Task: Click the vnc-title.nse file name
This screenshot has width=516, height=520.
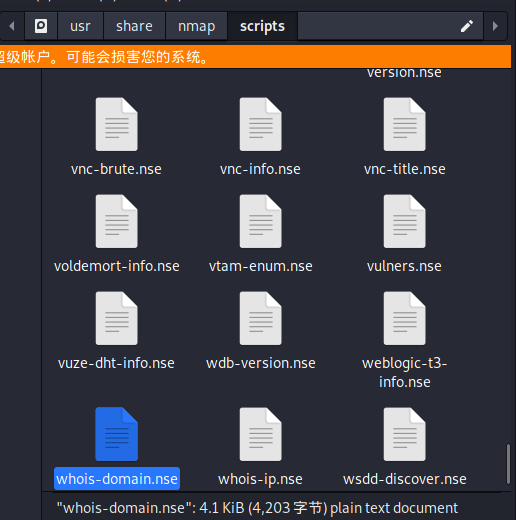Action: (x=404, y=169)
